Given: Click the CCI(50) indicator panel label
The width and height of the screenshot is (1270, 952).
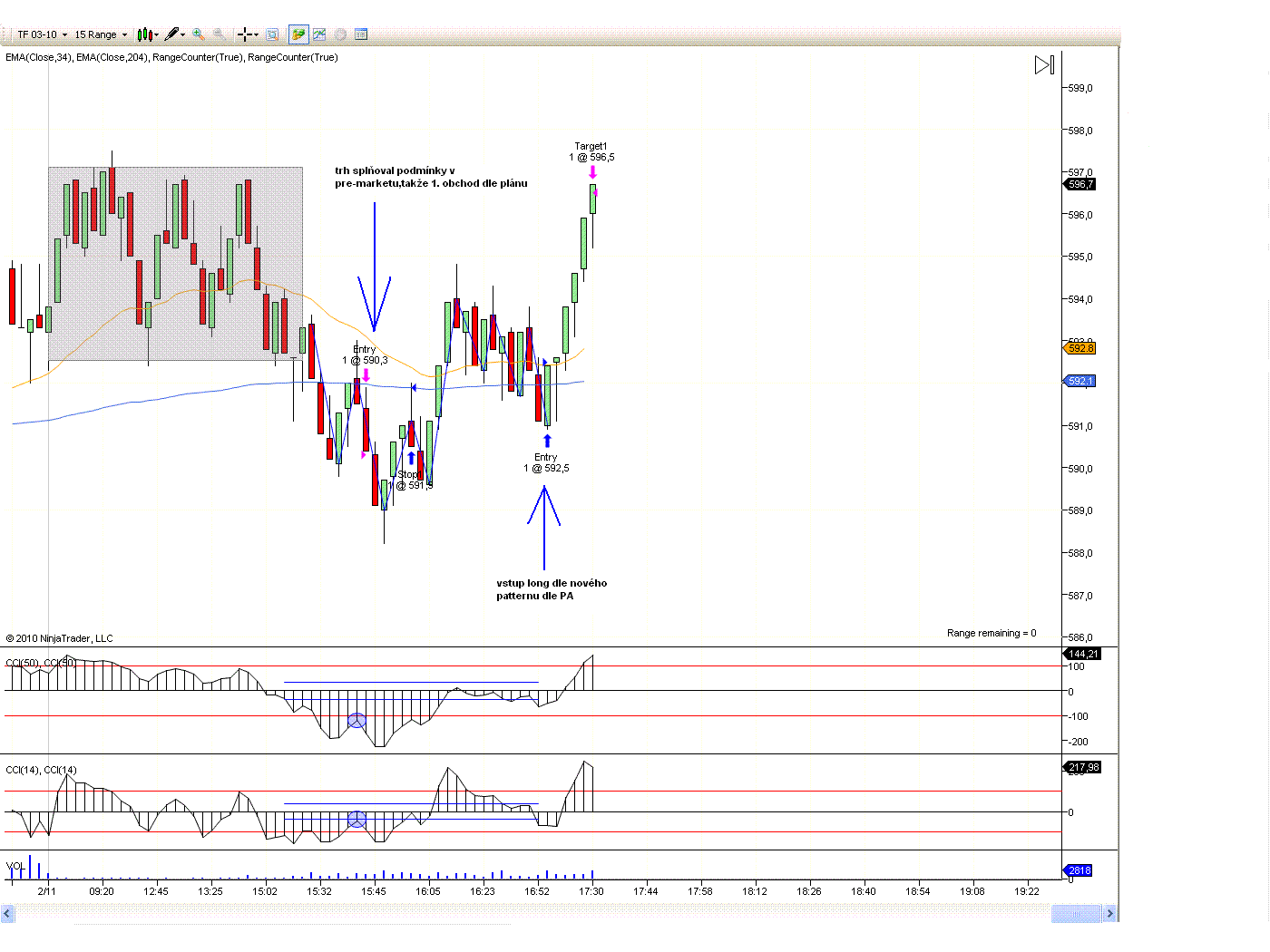Looking at the screenshot, I should coord(41,663).
